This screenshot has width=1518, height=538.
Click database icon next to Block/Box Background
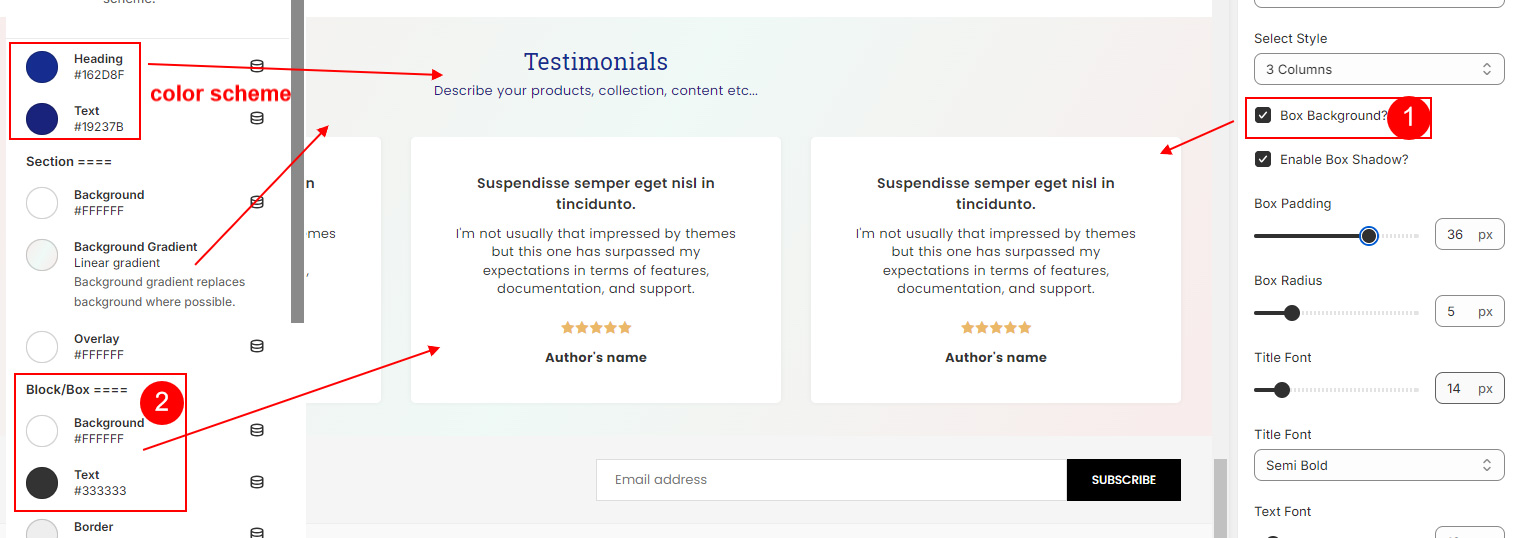257,430
